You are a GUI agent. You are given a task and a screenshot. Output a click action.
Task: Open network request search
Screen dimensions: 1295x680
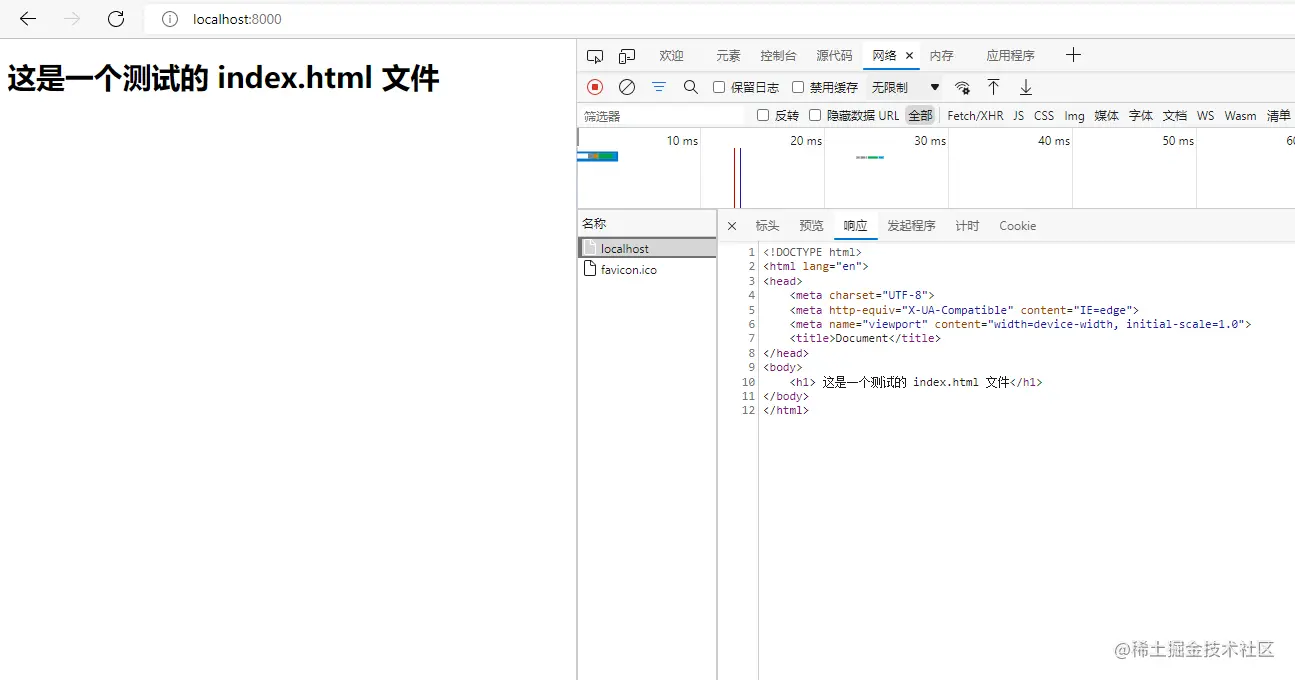tap(690, 87)
